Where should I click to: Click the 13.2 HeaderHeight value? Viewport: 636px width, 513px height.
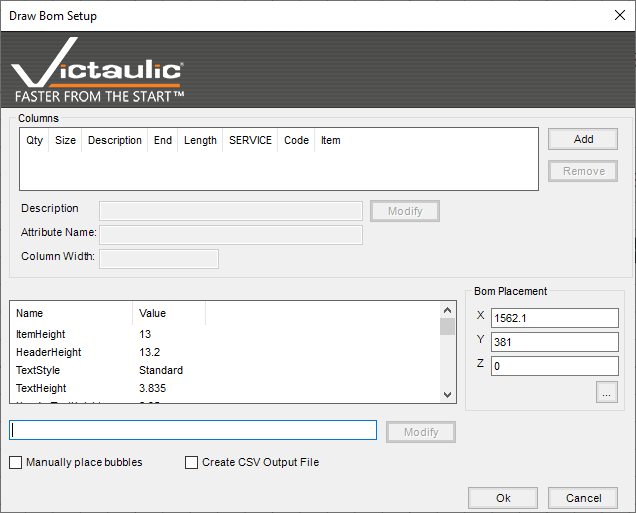pyautogui.click(x=150, y=352)
